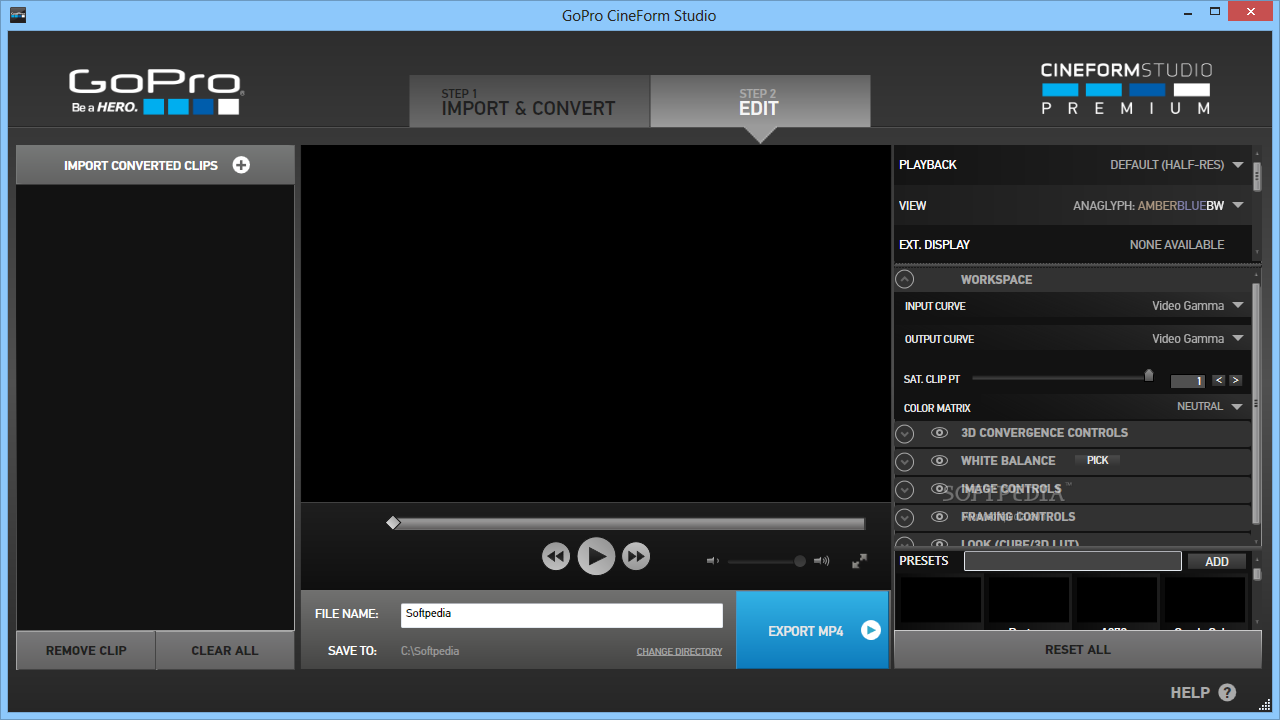The width and height of the screenshot is (1280, 720).
Task: Click the plus icon beside Import Converted Clips
Action: (241, 165)
